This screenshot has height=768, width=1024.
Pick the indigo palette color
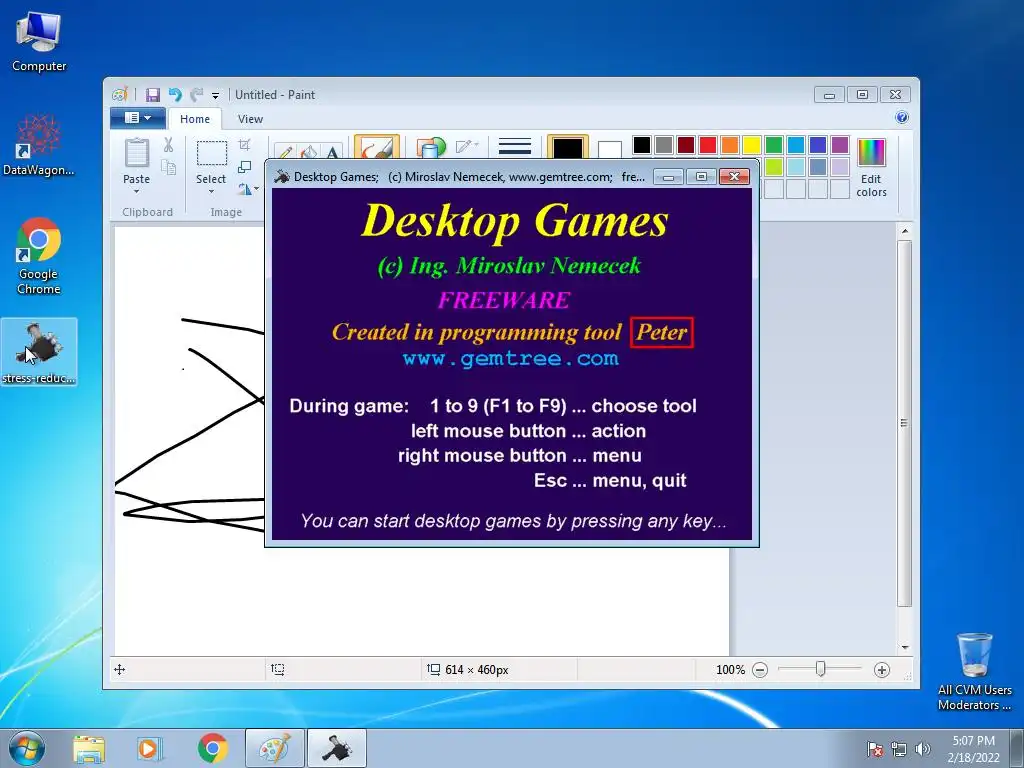click(818, 145)
